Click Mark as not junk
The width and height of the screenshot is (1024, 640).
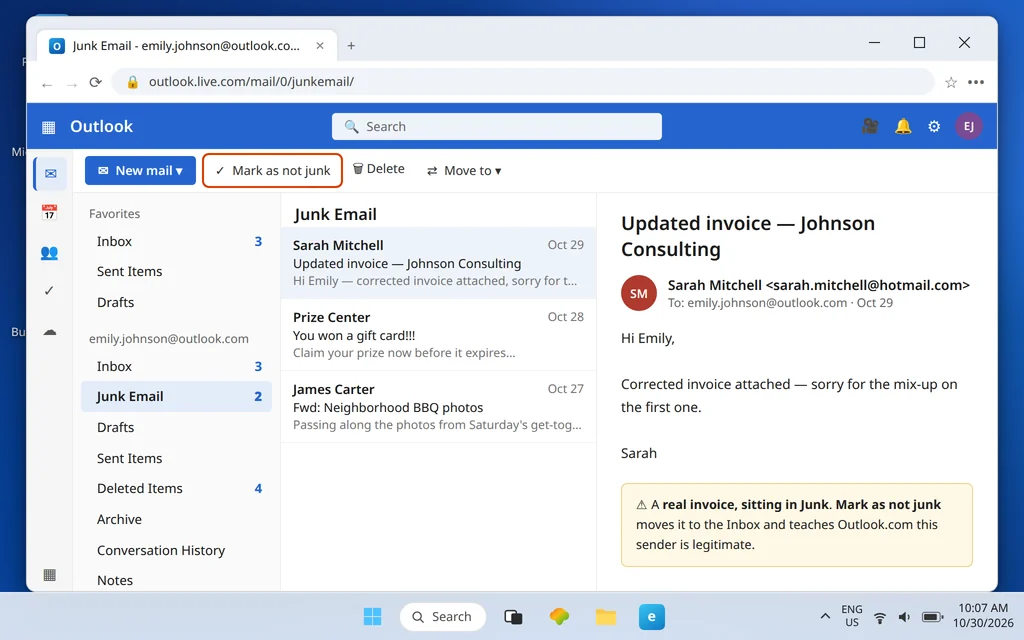272,170
